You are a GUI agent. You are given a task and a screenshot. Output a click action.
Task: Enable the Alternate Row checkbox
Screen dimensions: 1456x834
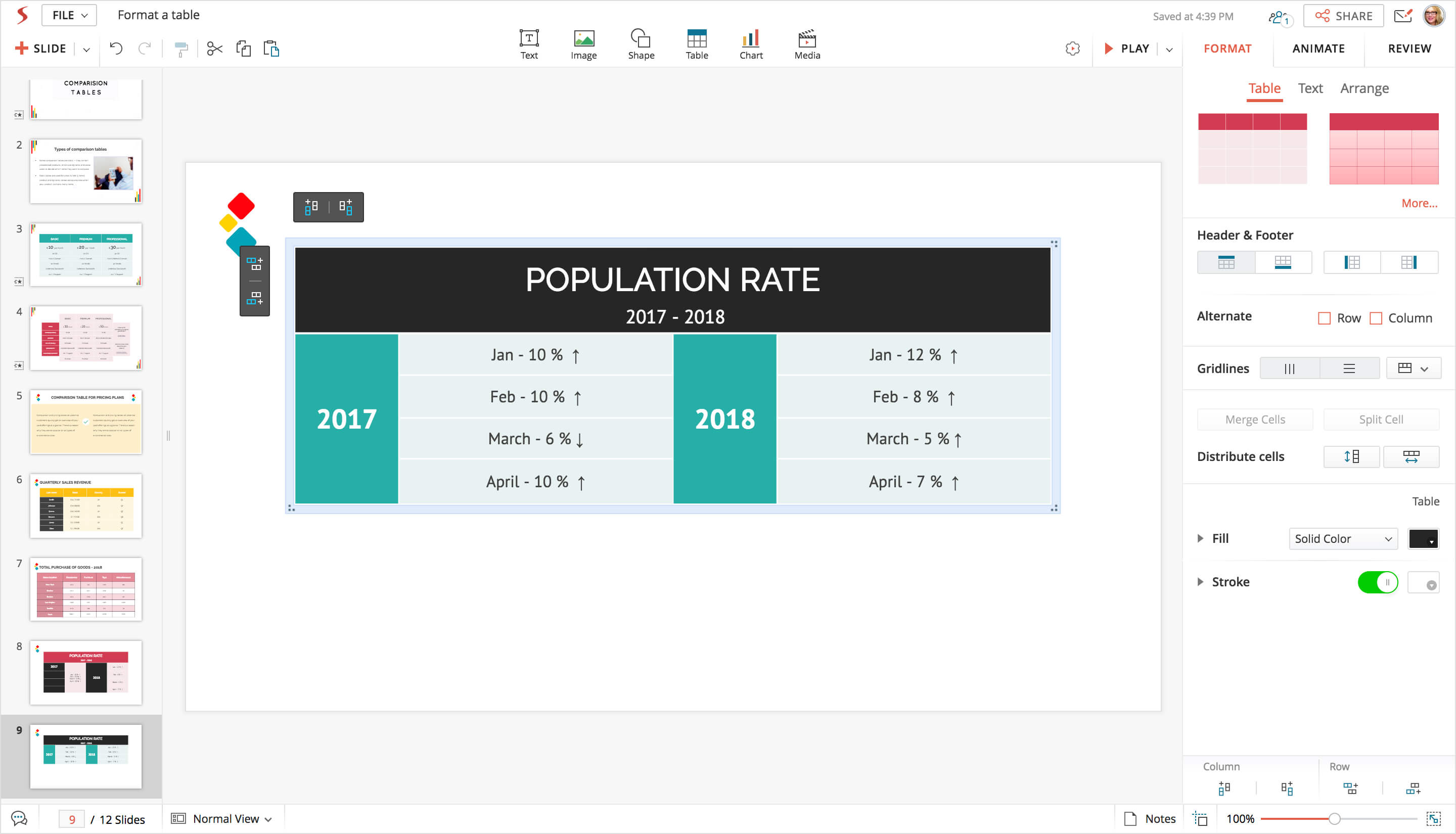(x=1324, y=318)
